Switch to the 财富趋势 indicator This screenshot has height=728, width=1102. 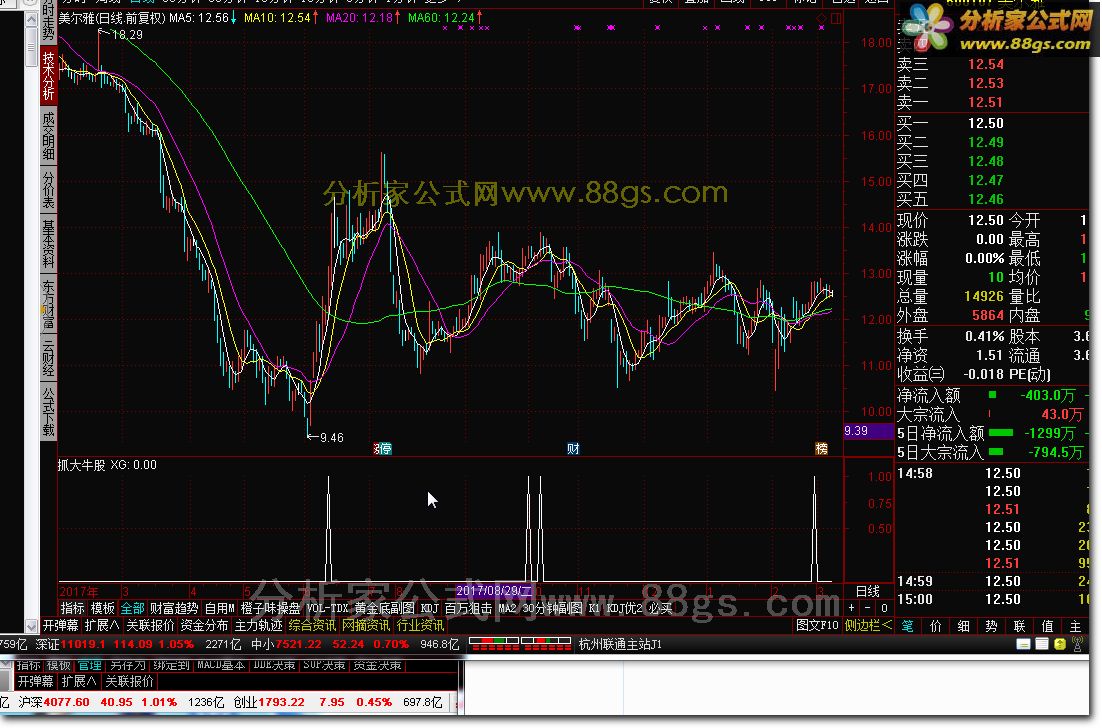click(x=174, y=609)
